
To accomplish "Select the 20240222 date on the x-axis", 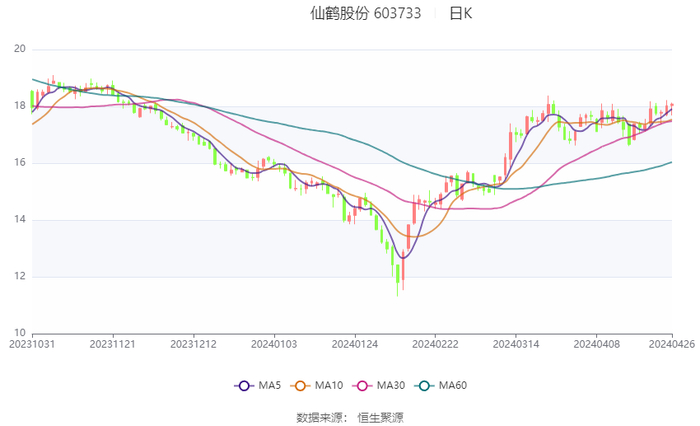I will (434, 343).
